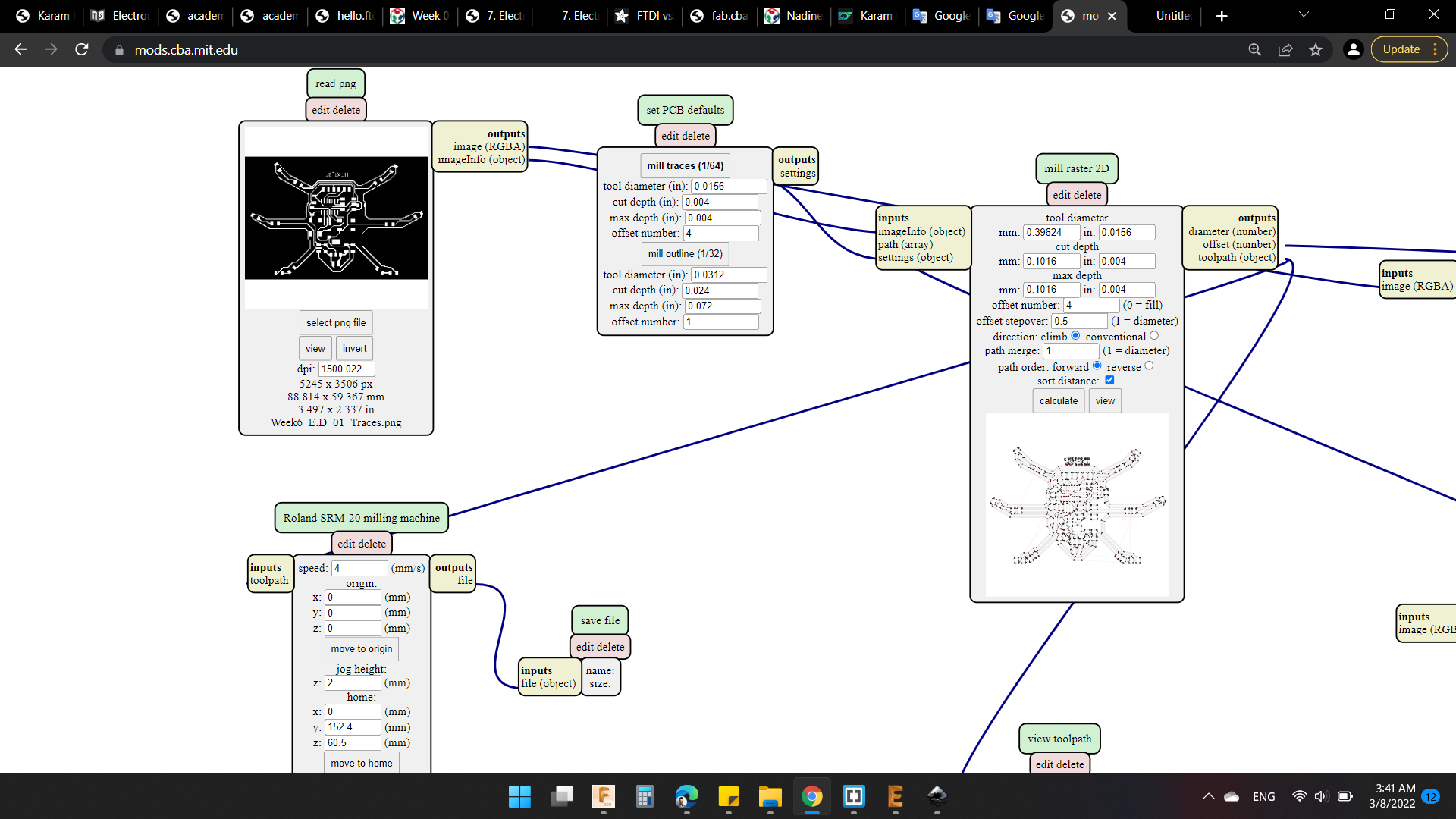Click edit delete under save file
This screenshot has height=819, width=1456.
point(600,647)
